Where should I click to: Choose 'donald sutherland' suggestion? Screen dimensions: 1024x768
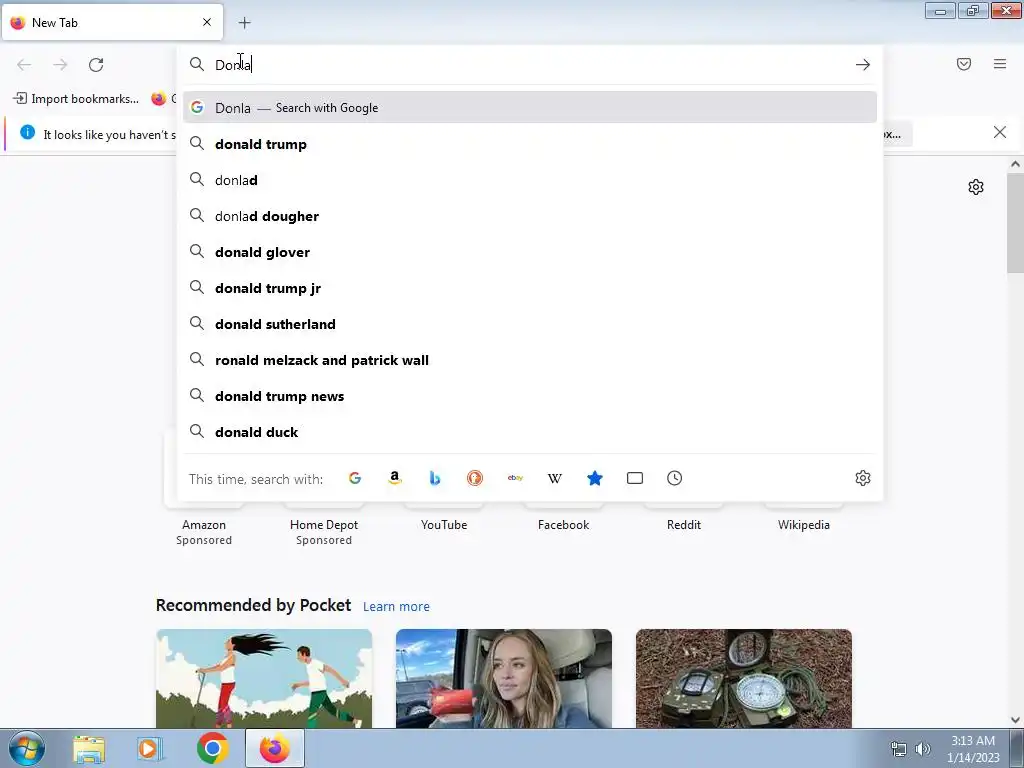(x=530, y=324)
